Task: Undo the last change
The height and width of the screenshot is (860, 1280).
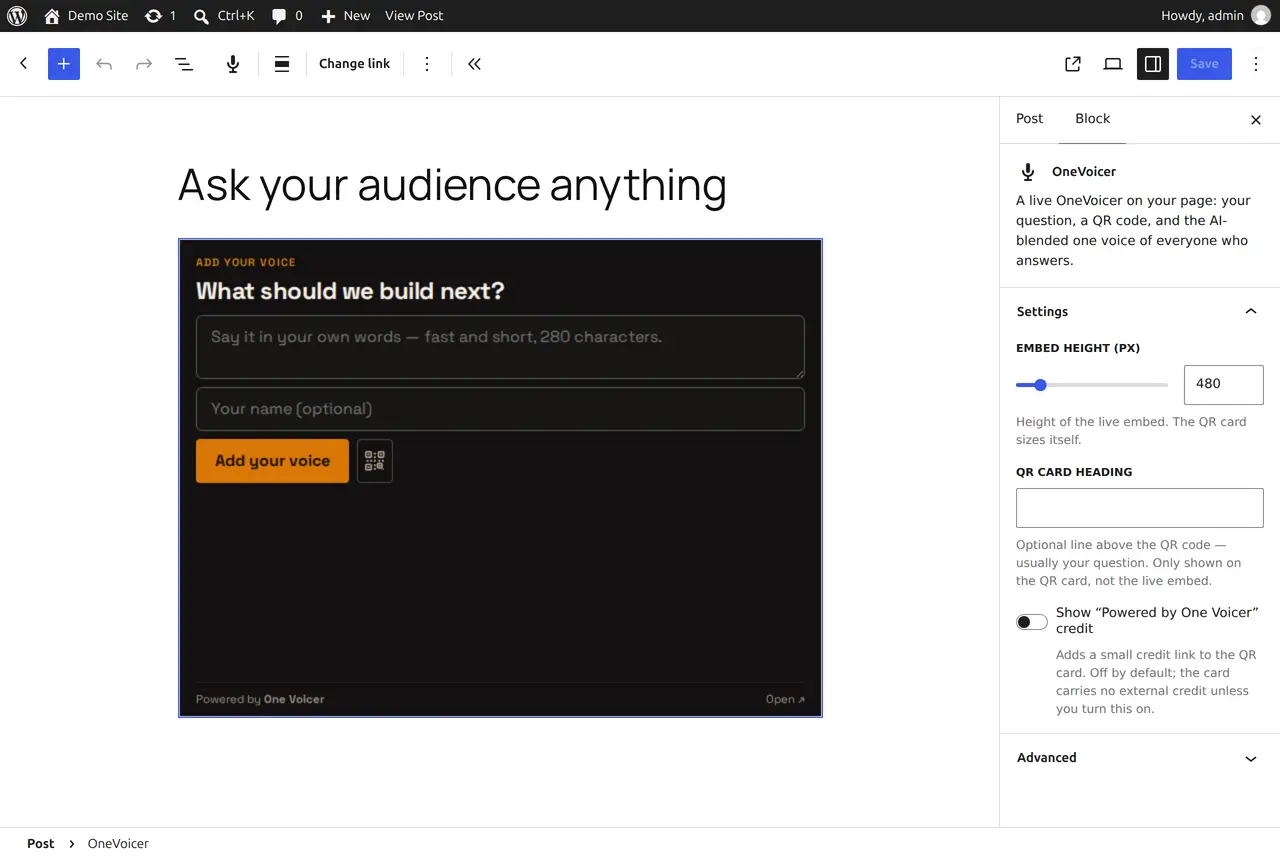Action: pyautogui.click(x=104, y=64)
